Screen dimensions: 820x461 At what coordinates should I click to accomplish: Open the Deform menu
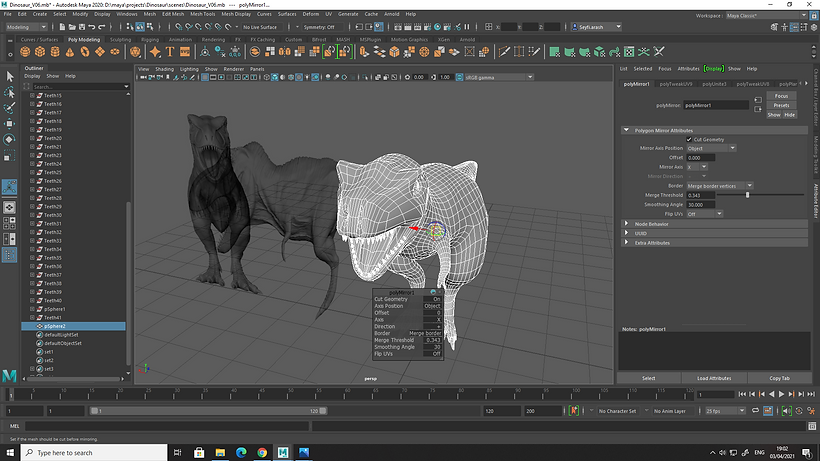pyautogui.click(x=311, y=14)
